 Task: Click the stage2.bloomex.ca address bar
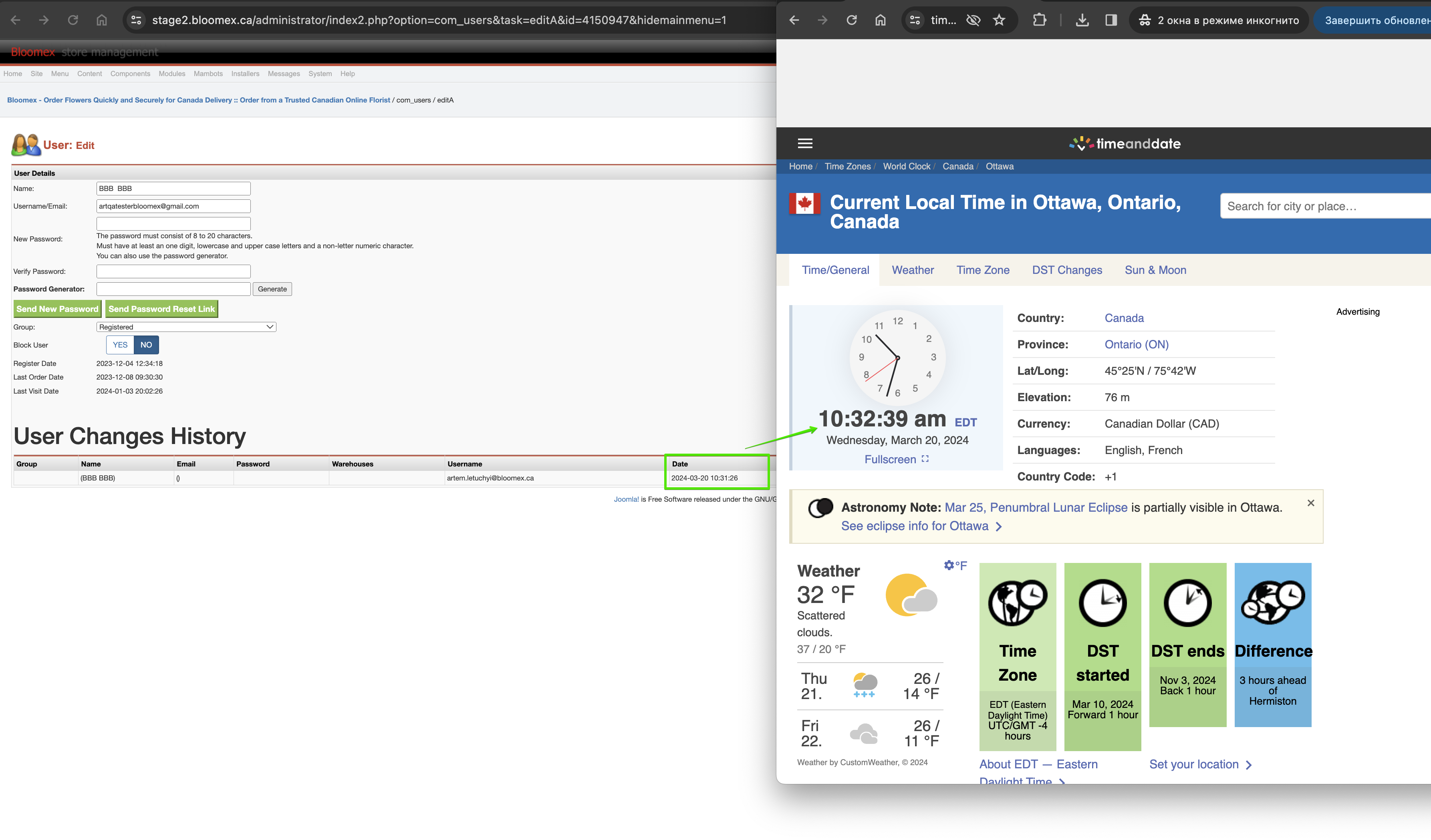coord(438,20)
